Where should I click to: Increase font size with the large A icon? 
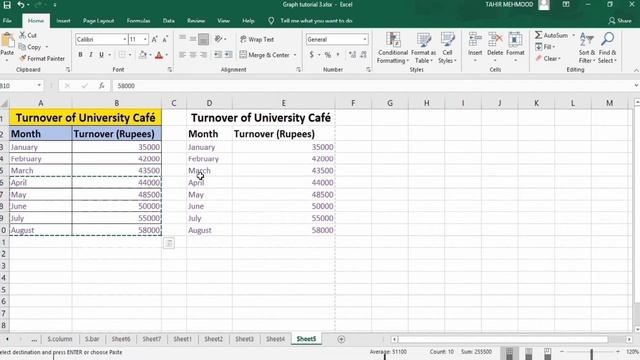[x=154, y=39]
